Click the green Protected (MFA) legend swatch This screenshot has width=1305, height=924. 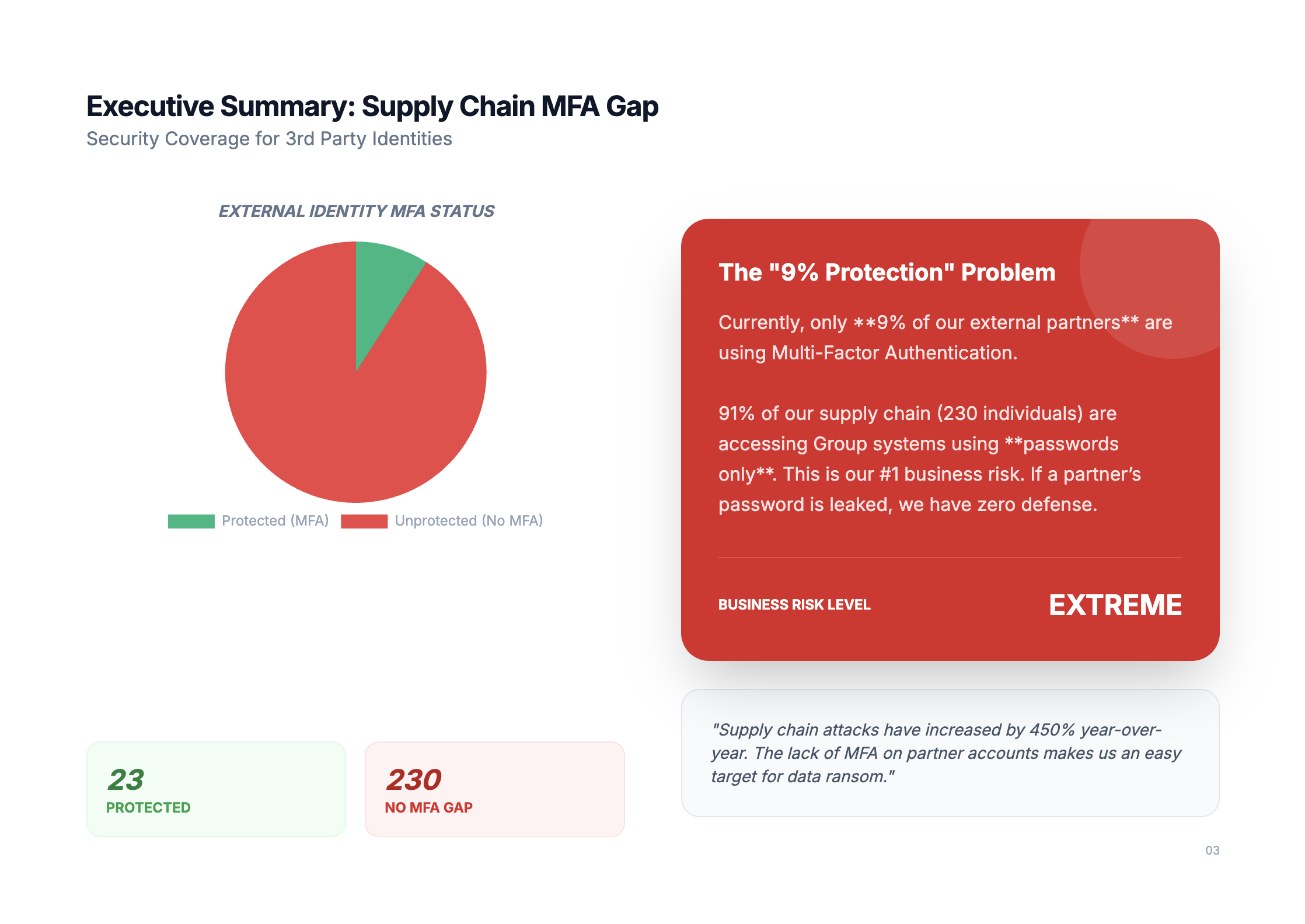pyautogui.click(x=191, y=521)
